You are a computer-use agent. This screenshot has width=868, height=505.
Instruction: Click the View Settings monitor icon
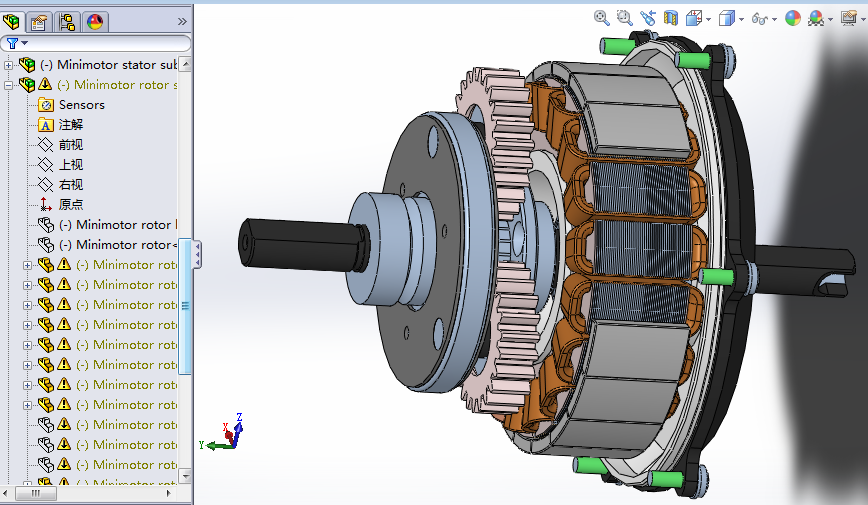[x=849, y=18]
